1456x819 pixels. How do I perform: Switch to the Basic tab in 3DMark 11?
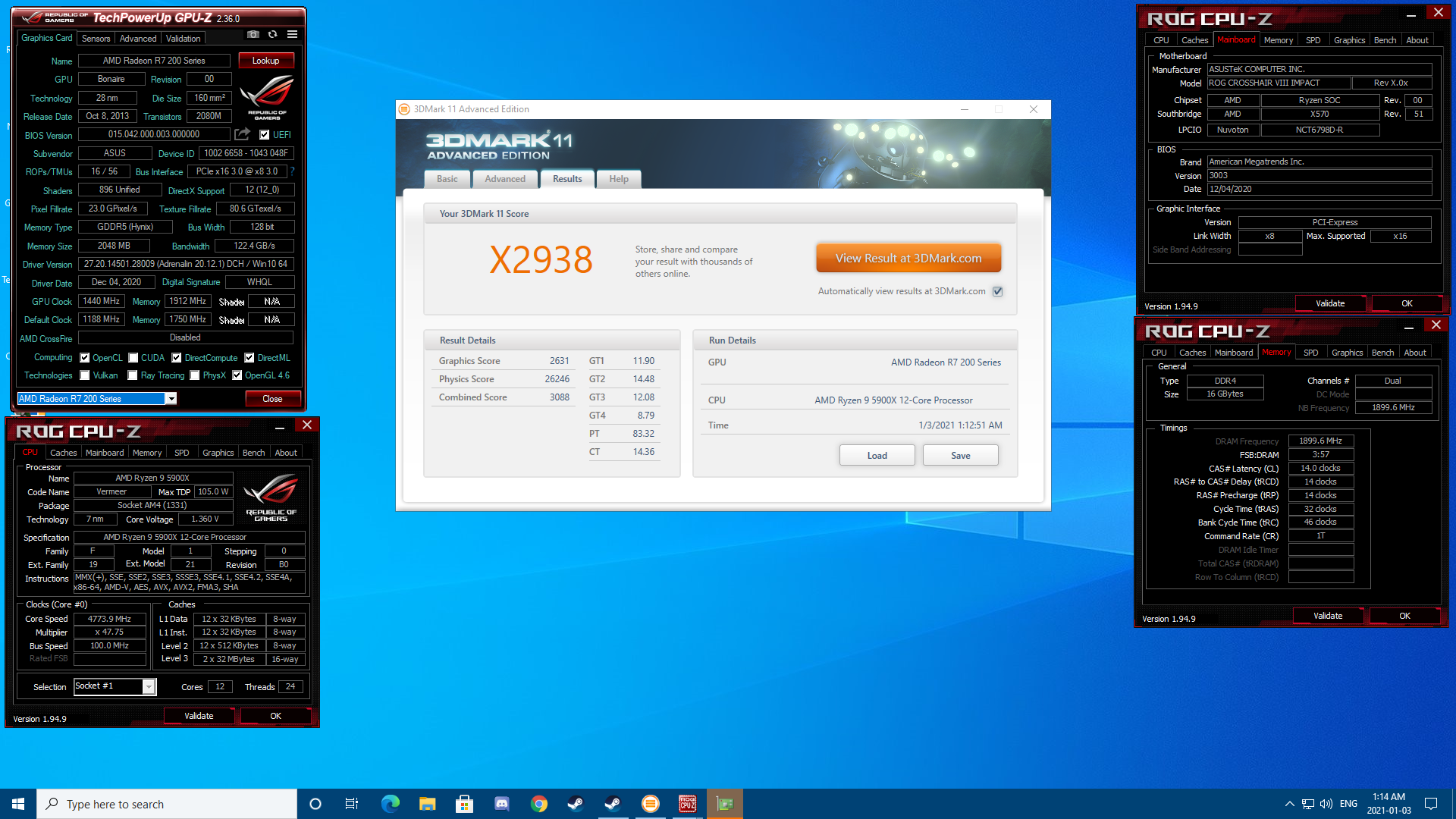coord(447,179)
